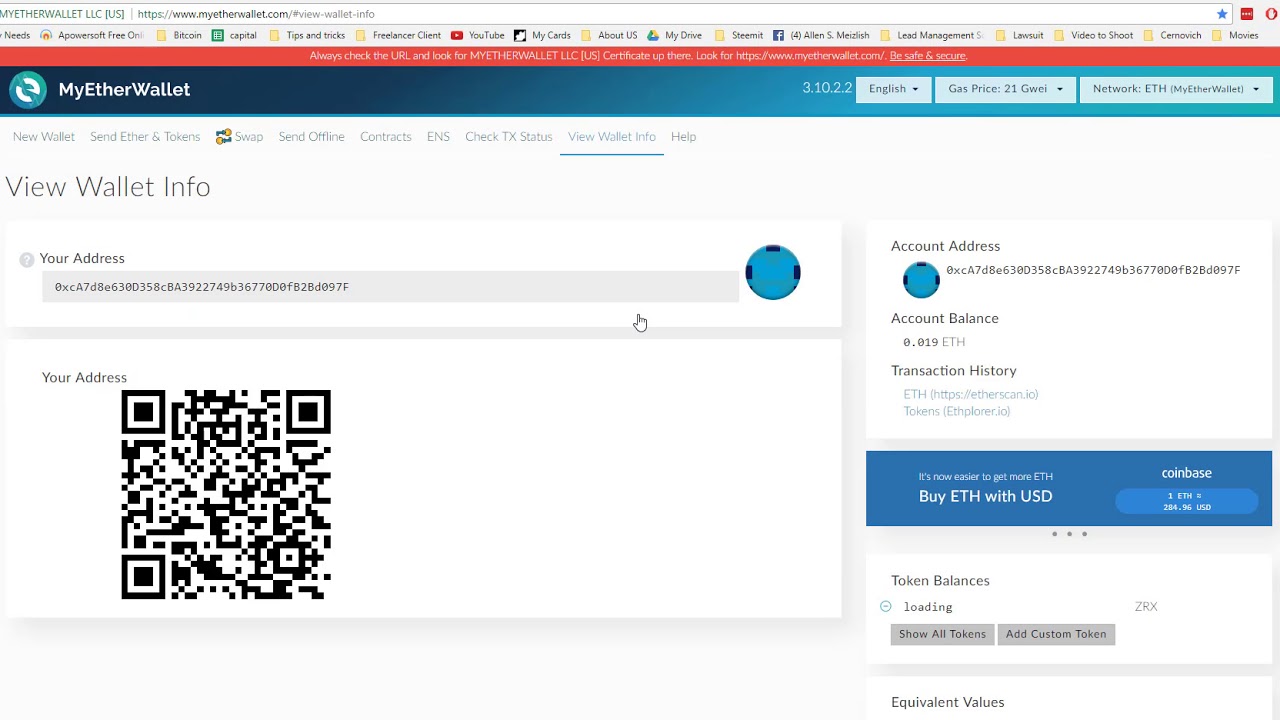Click the MyEtherWallet logo icon

[x=28, y=90]
